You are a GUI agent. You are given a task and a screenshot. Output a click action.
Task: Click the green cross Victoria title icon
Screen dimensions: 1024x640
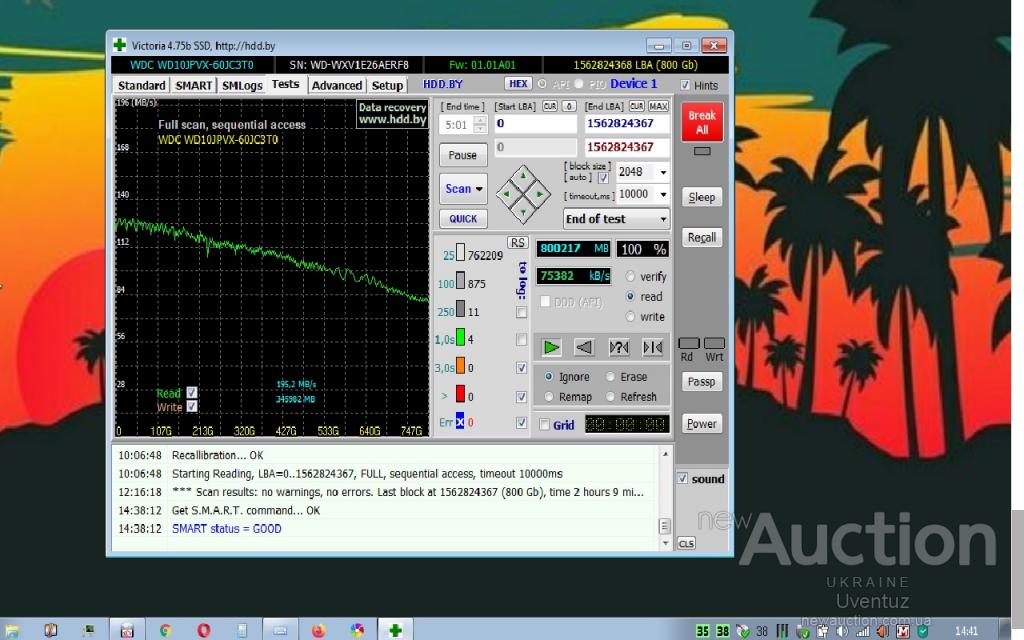tap(120, 45)
